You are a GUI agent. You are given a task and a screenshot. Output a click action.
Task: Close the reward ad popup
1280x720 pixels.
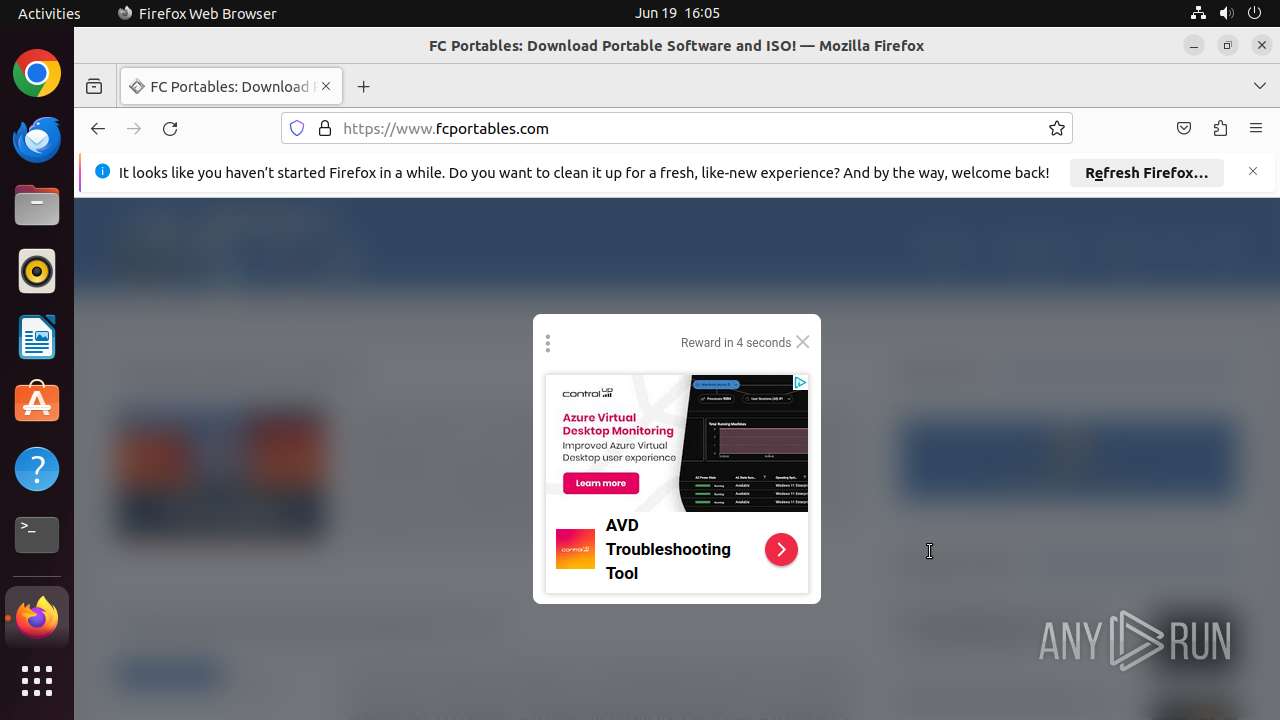[x=802, y=342]
